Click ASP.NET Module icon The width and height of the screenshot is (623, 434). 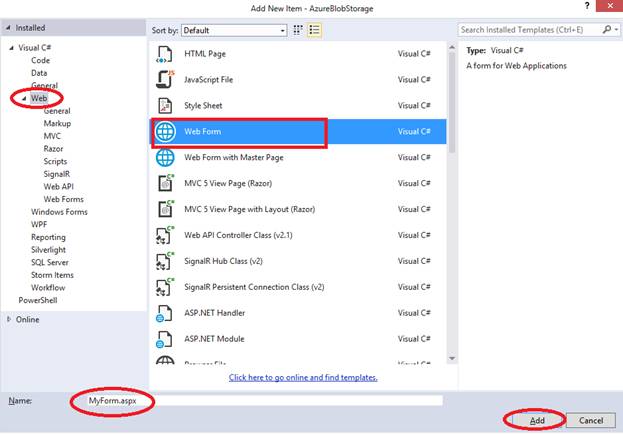(x=164, y=339)
